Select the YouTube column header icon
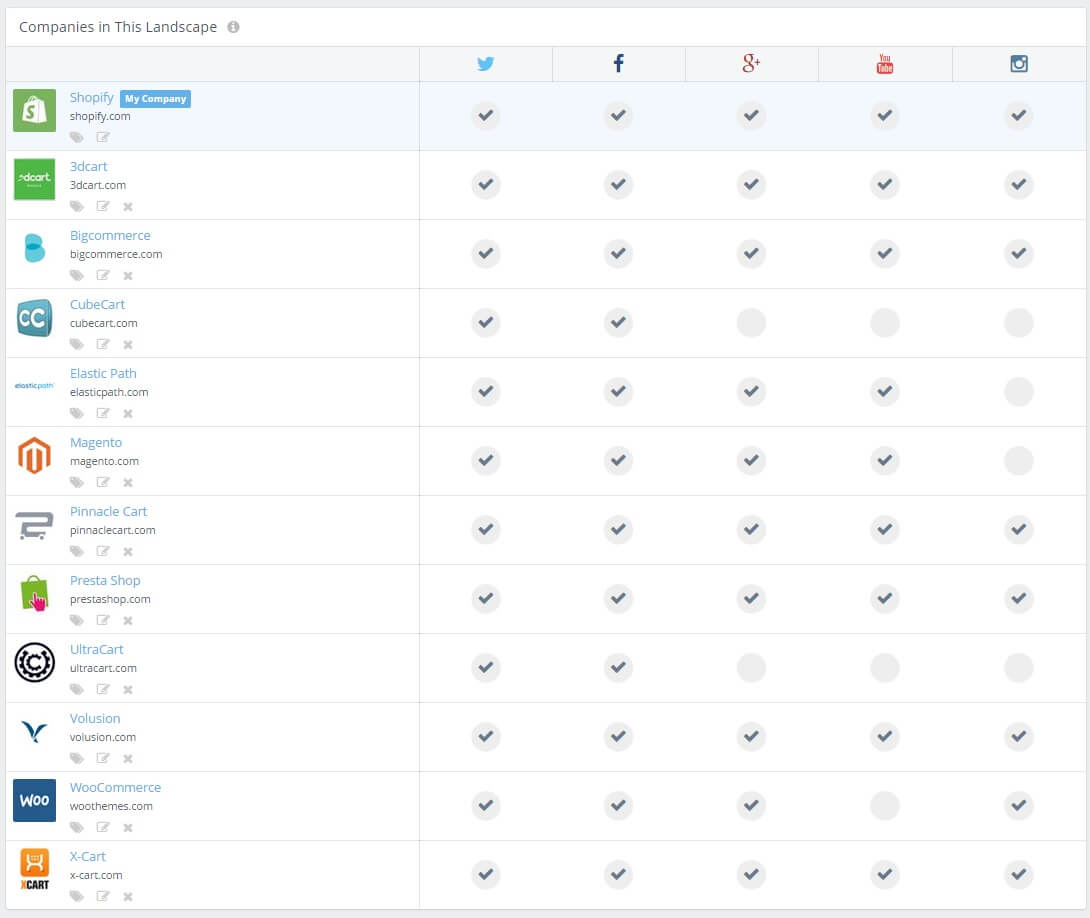 coord(884,63)
